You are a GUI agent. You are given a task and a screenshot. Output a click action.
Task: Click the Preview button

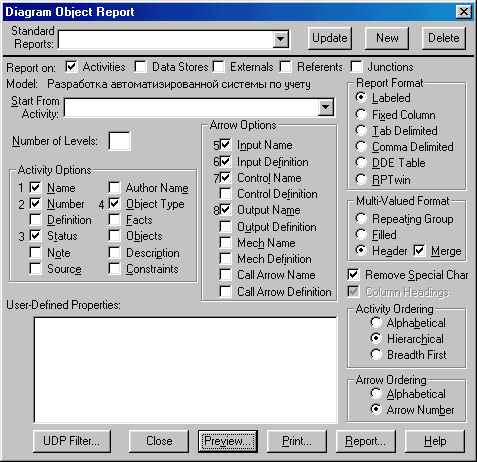pyautogui.click(x=228, y=441)
